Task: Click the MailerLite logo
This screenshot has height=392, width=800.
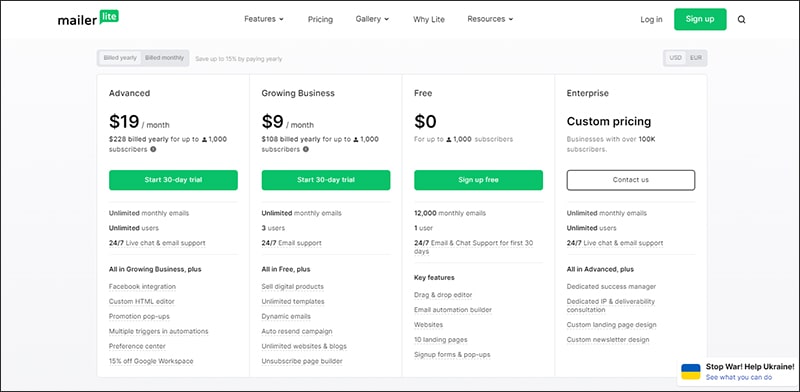Action: pos(88,19)
